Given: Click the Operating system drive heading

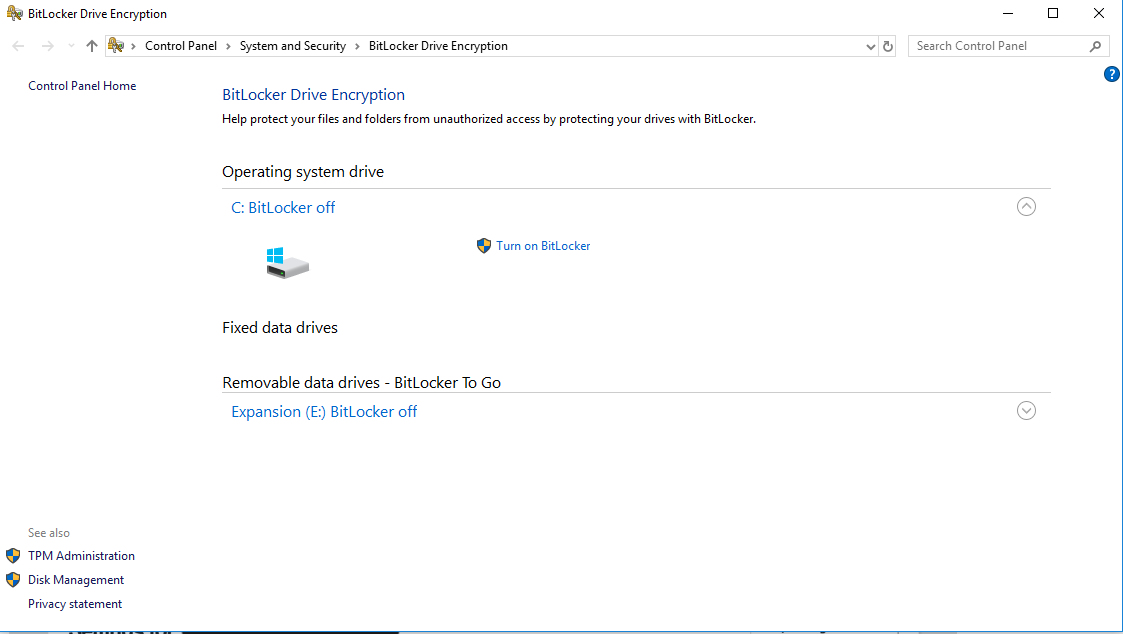Looking at the screenshot, I should [x=303, y=172].
